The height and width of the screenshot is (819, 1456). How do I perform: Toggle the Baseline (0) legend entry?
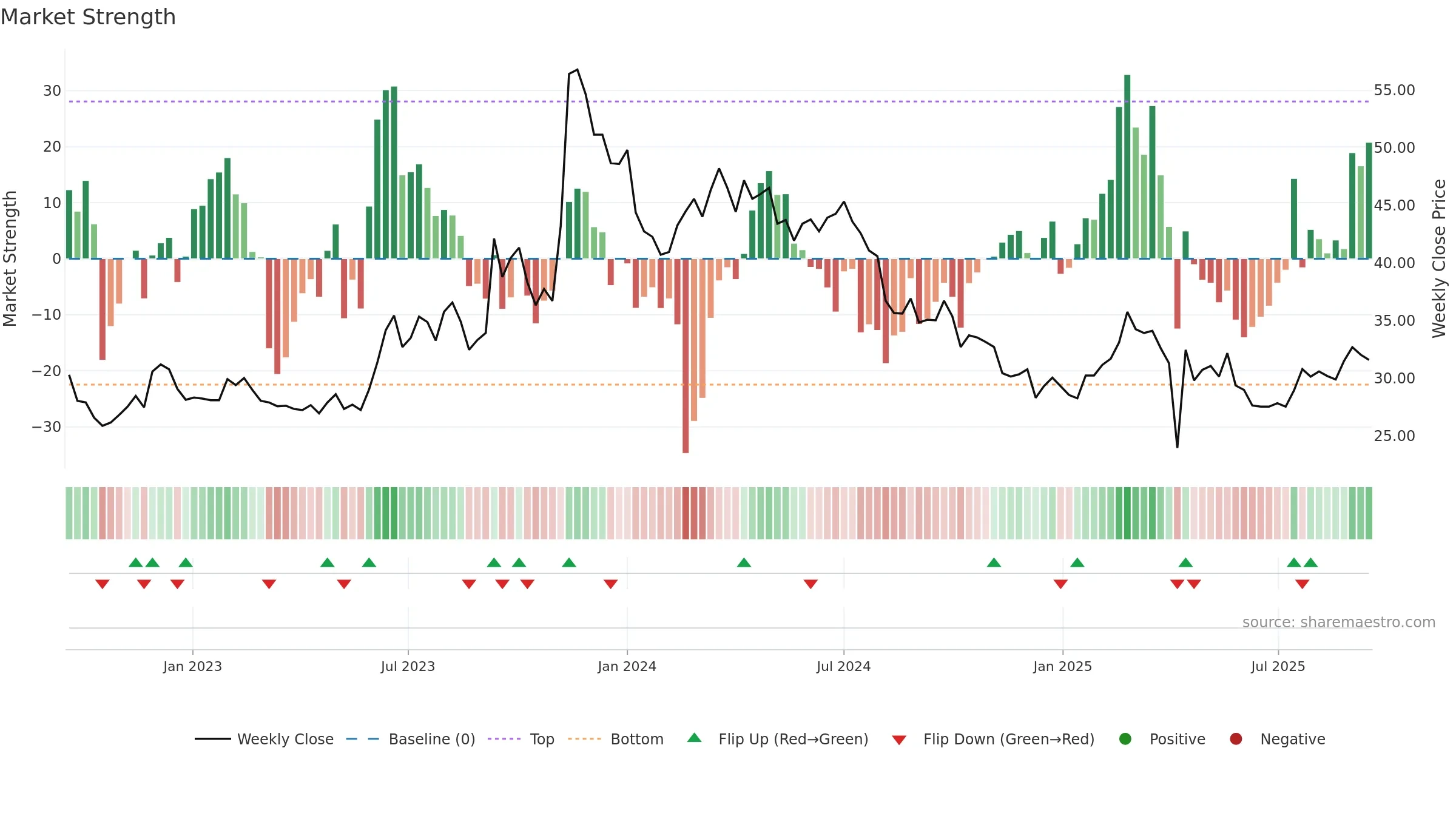point(411,739)
